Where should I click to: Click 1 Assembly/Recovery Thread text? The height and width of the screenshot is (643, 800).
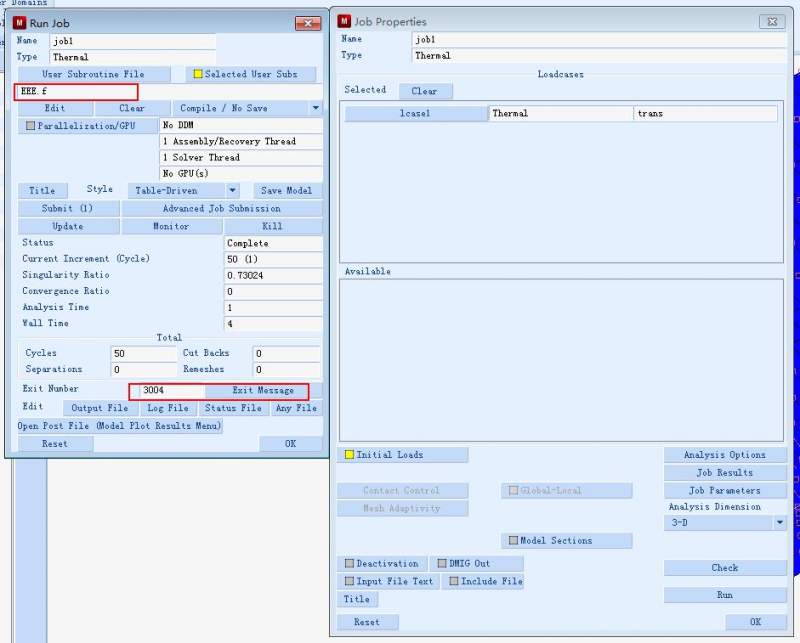click(230, 141)
